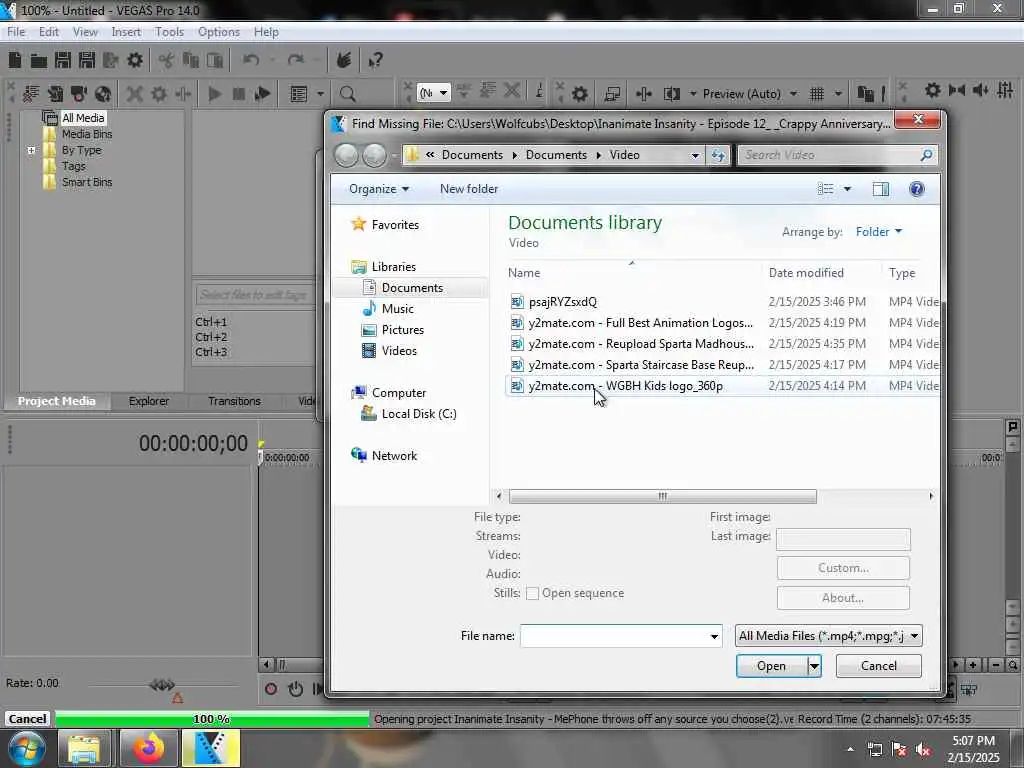Open the Options menu

coord(219,31)
